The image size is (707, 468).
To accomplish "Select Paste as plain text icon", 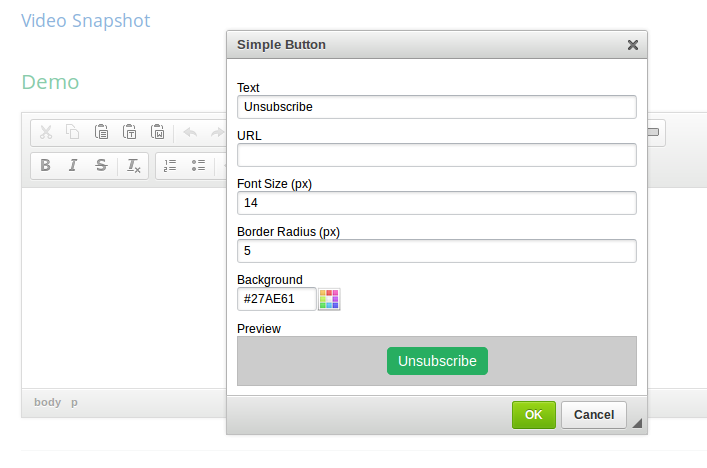I will [130, 132].
